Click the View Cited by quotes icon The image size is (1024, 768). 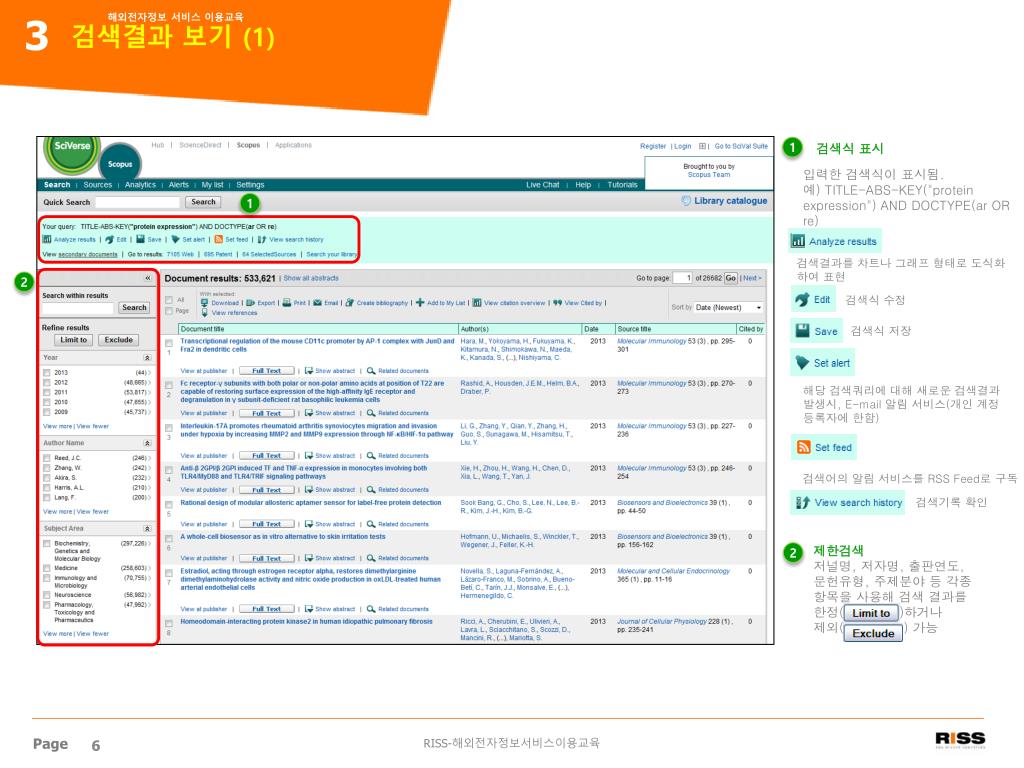coord(558,303)
